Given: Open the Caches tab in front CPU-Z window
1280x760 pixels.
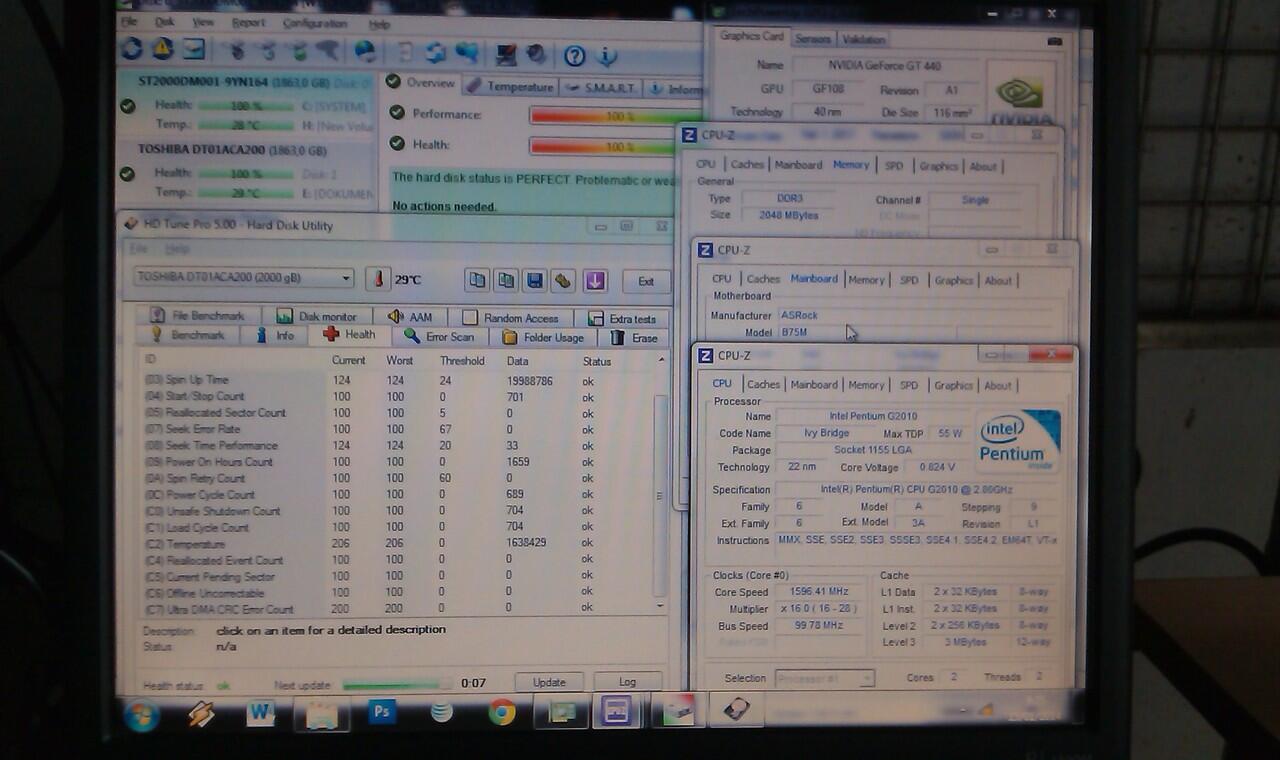Looking at the screenshot, I should (x=763, y=385).
